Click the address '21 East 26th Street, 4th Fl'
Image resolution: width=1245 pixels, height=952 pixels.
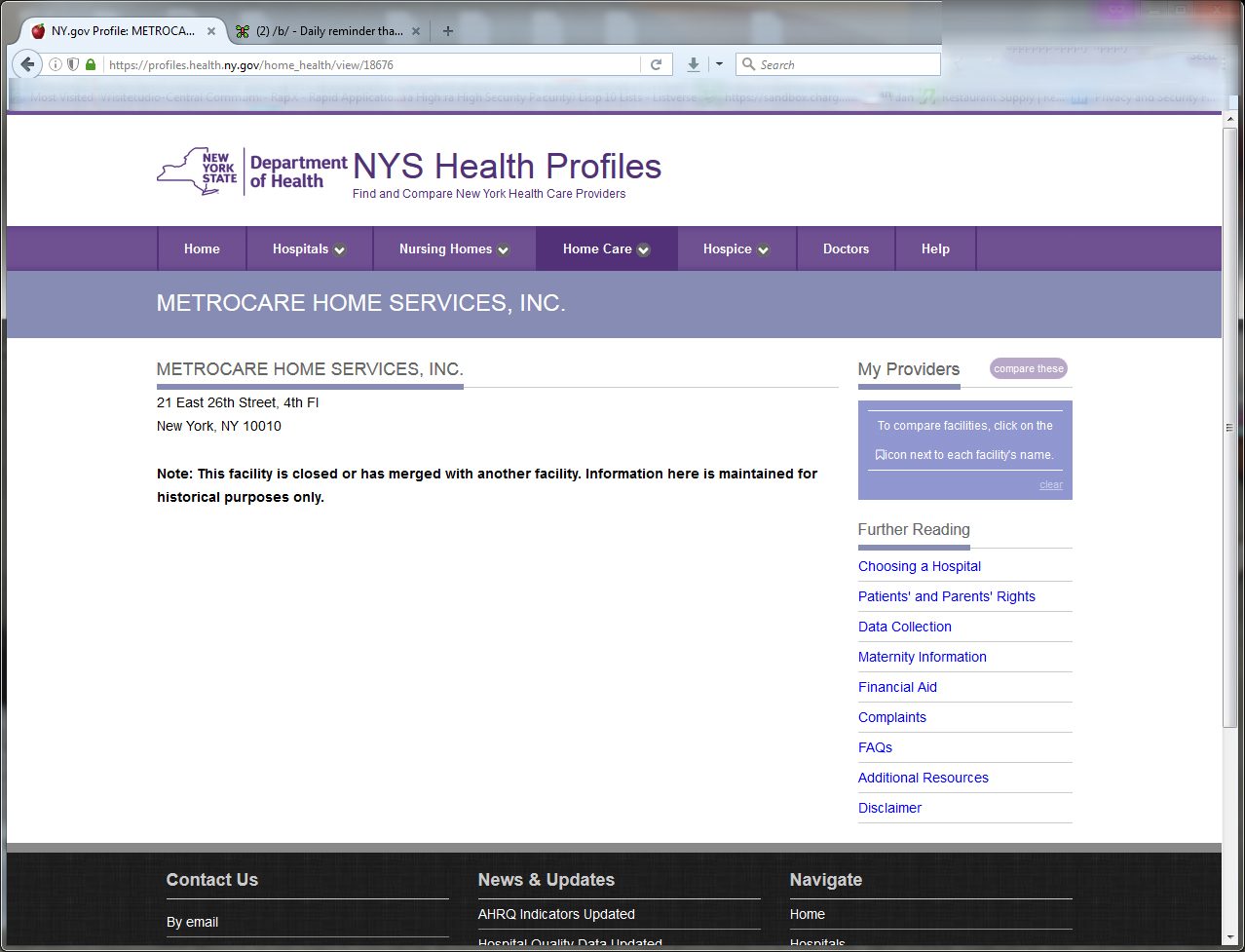point(238,402)
